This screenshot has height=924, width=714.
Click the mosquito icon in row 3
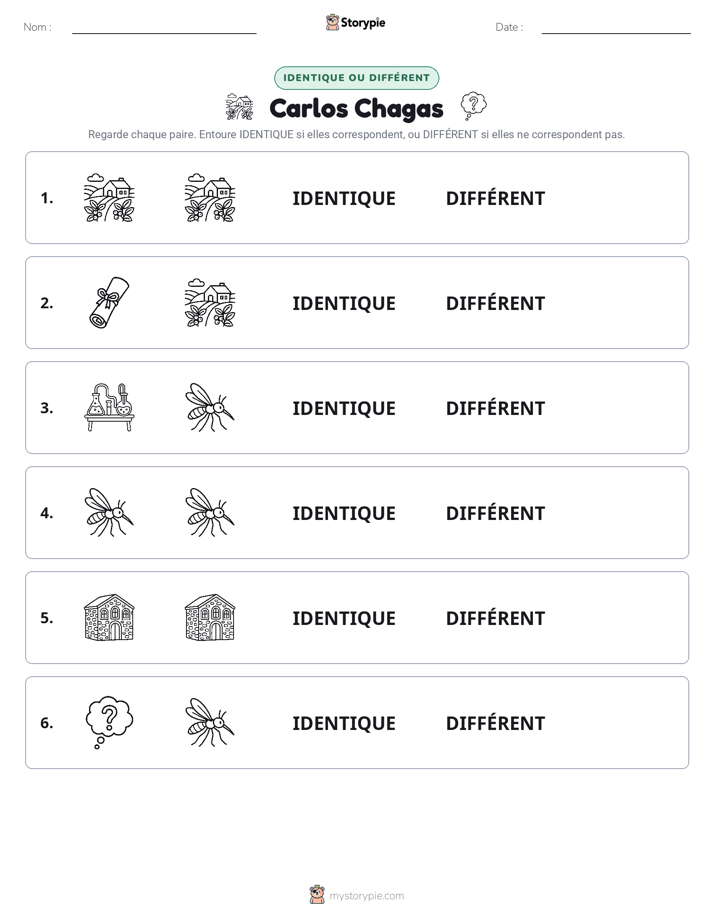pyautogui.click(x=210, y=407)
